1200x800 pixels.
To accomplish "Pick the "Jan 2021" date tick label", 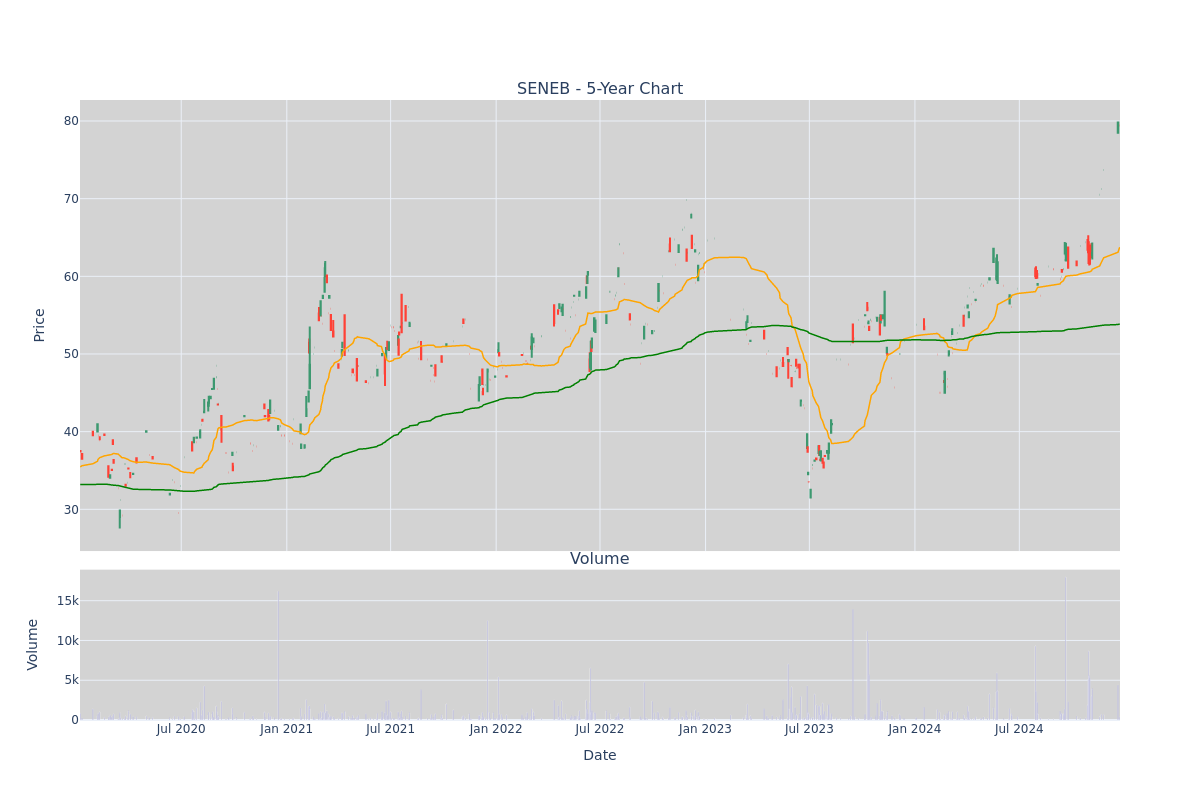I will tap(286, 729).
